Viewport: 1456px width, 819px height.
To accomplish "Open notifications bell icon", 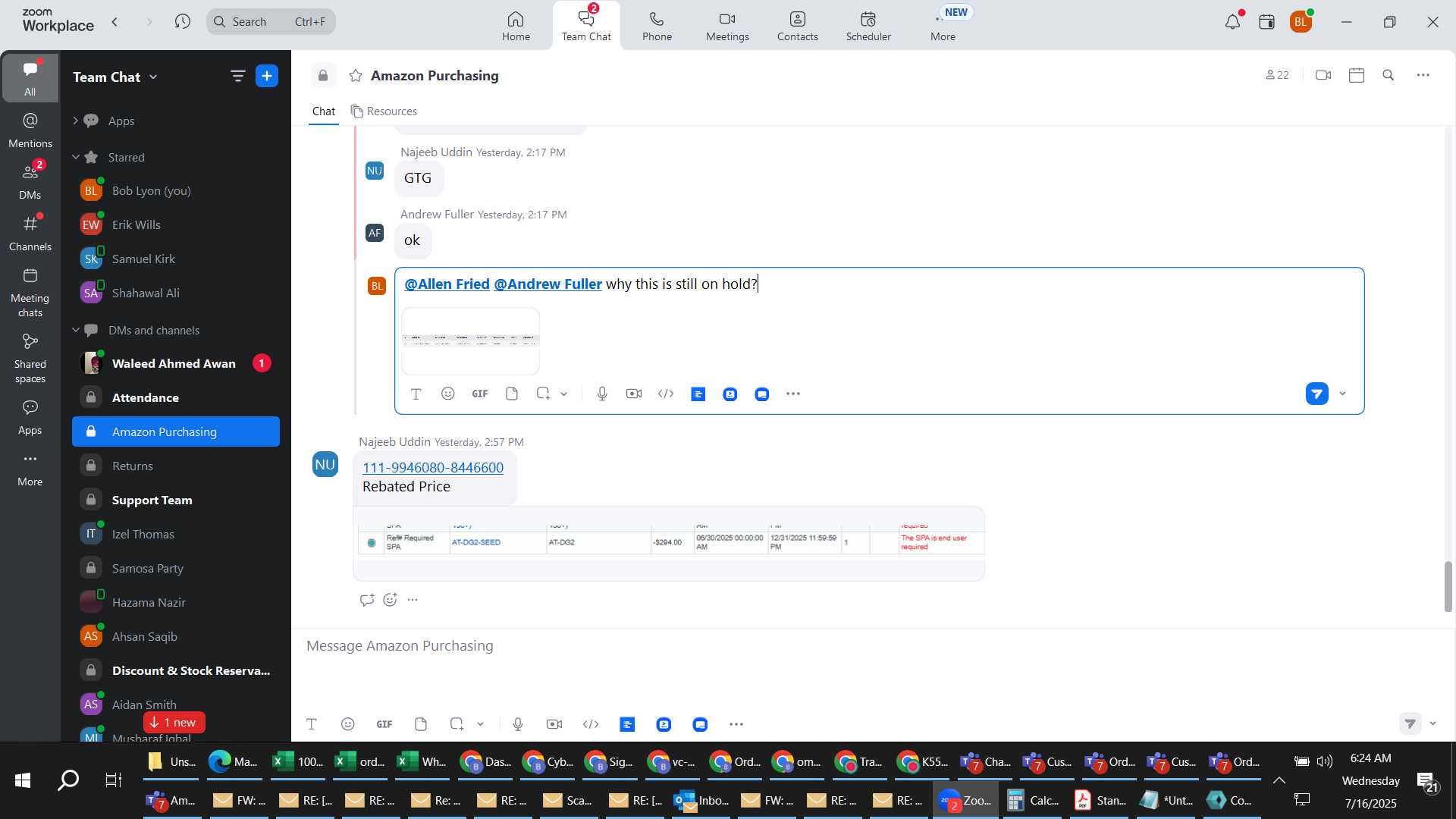I will (1232, 22).
